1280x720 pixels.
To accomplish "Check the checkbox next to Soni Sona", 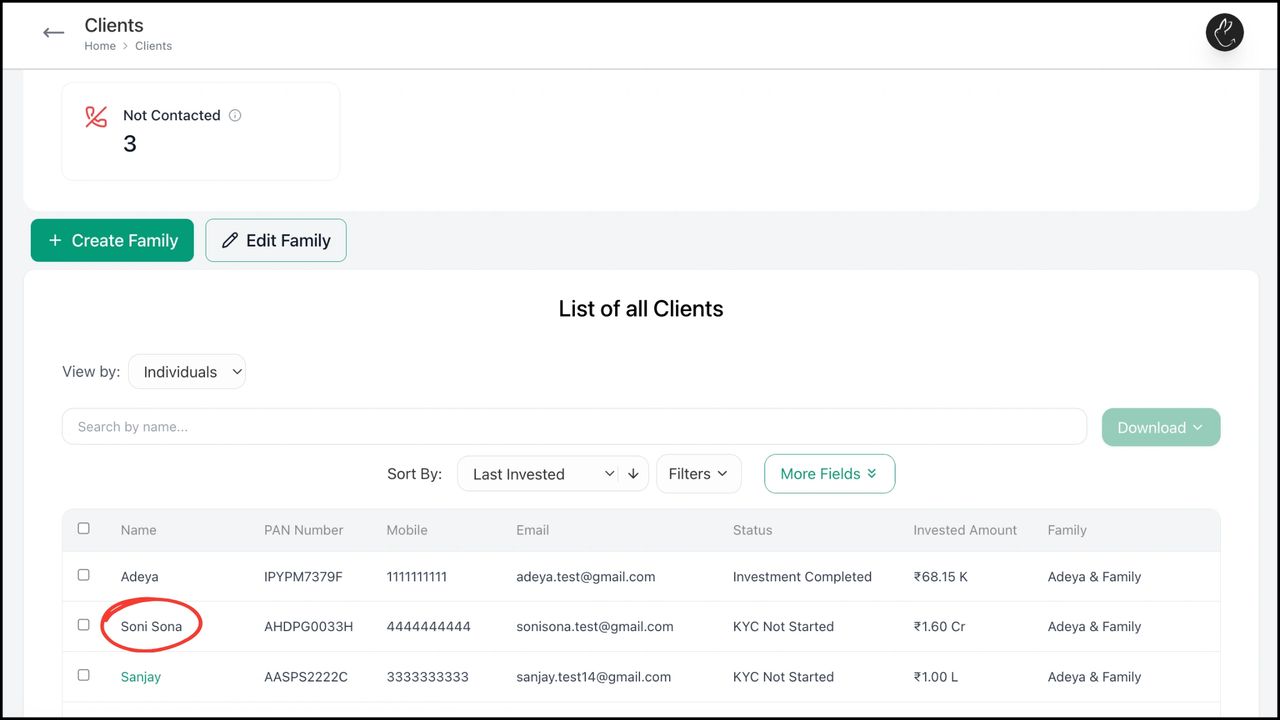I will coord(83,624).
